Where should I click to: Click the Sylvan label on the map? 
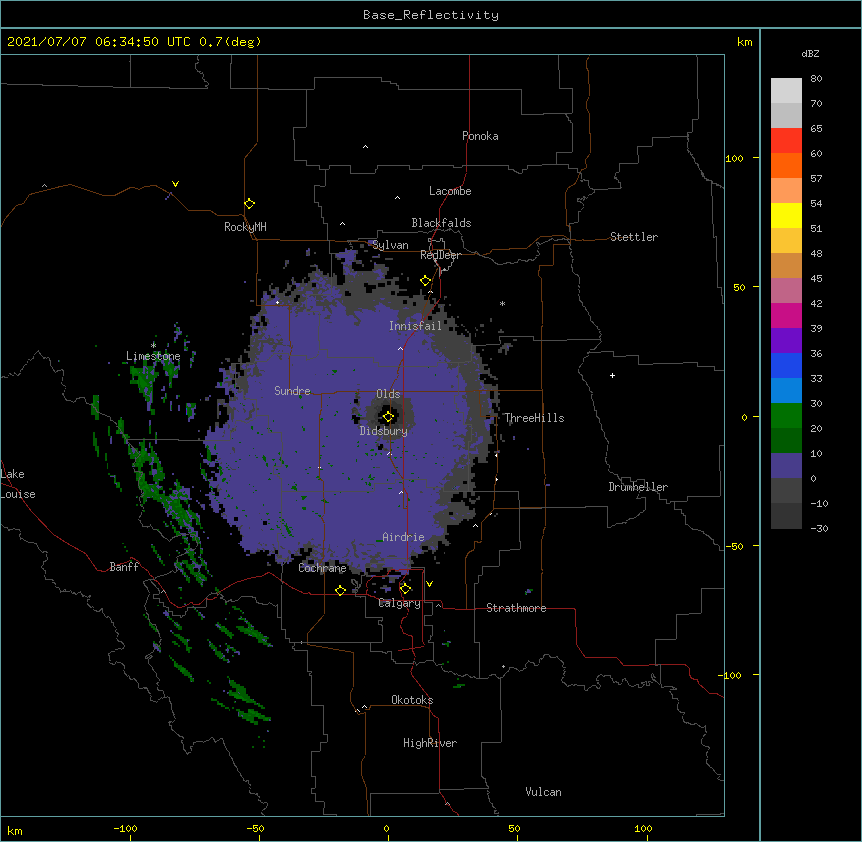pyautogui.click(x=390, y=245)
